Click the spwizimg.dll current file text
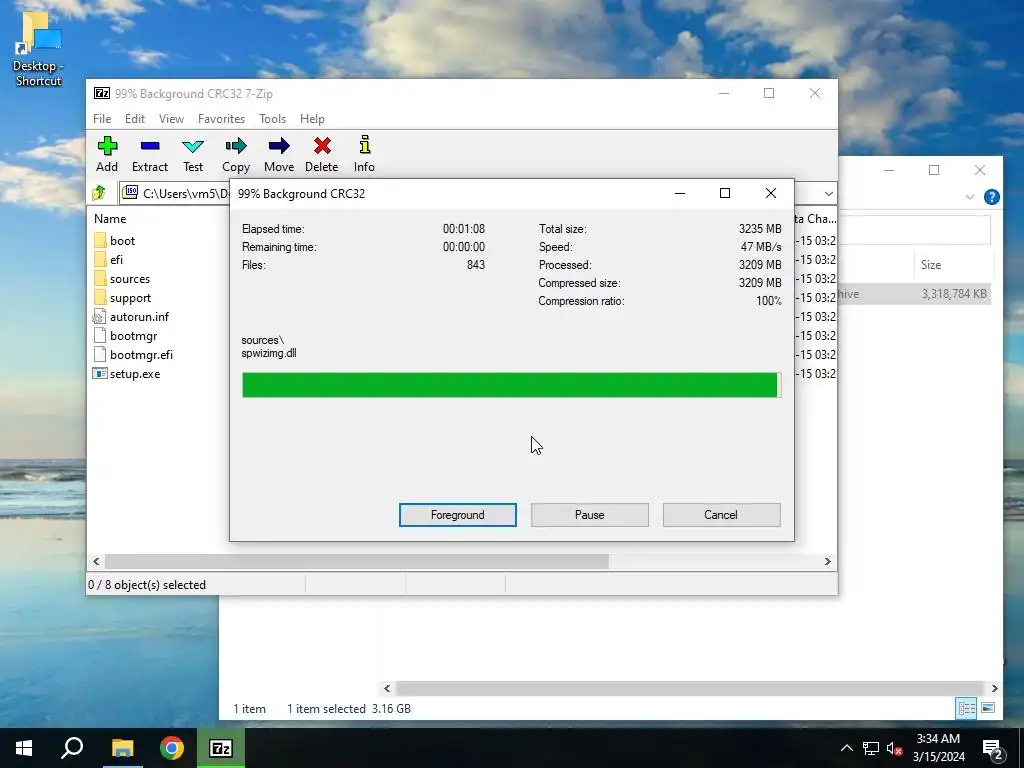This screenshot has height=768, width=1024. pyautogui.click(x=269, y=353)
